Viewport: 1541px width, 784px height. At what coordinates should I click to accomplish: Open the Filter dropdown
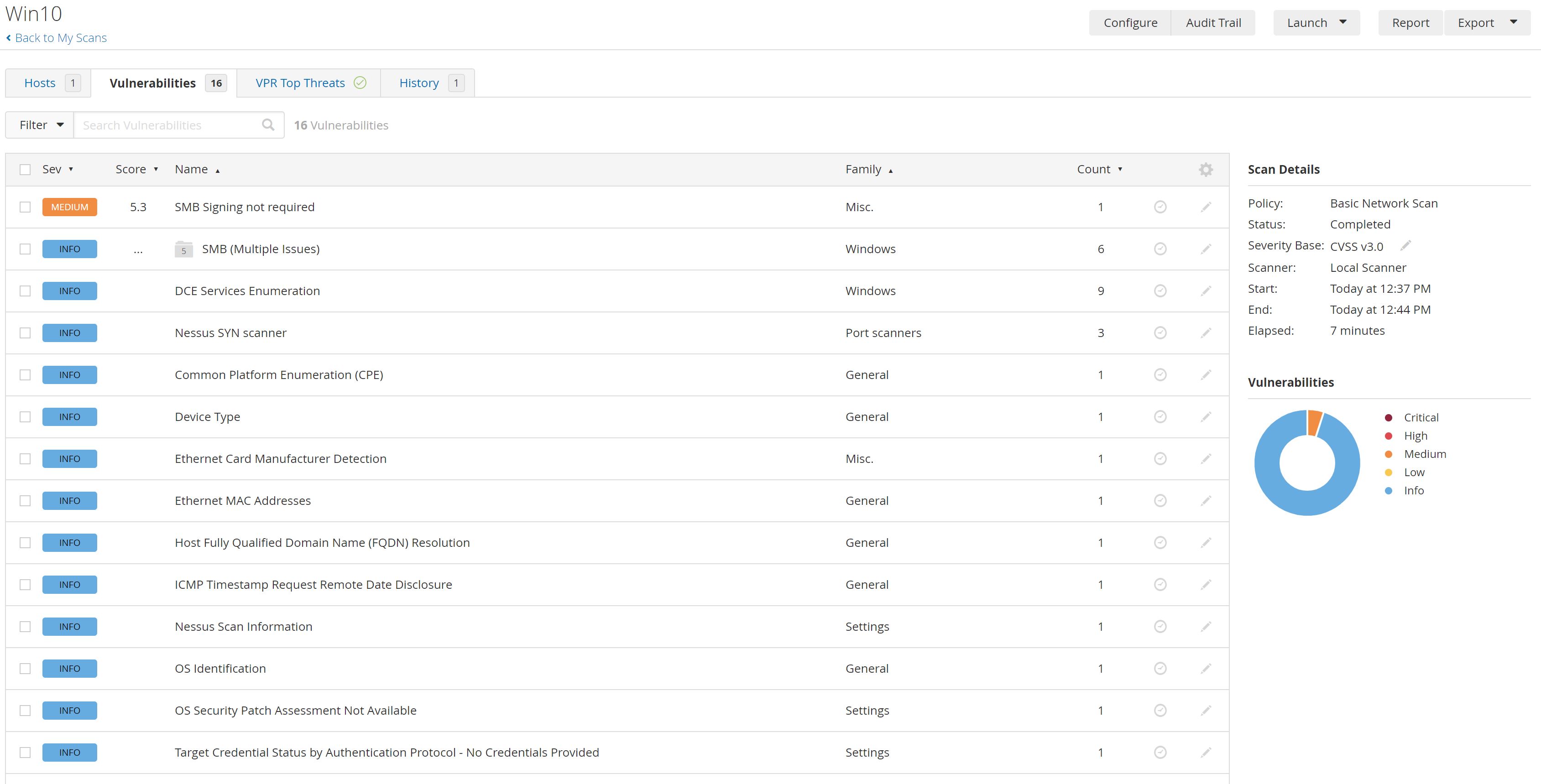click(40, 125)
